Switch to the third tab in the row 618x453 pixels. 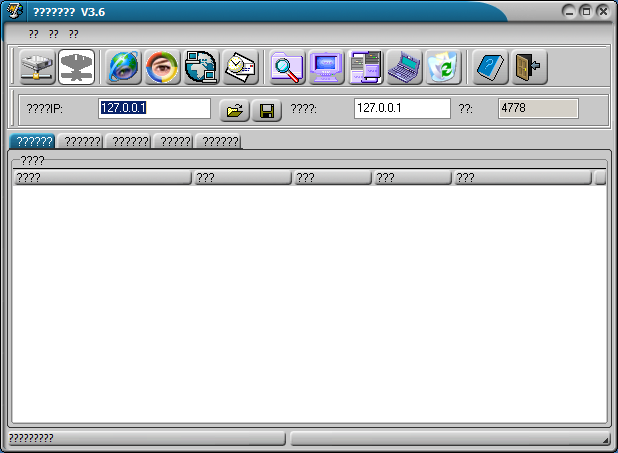[129, 142]
